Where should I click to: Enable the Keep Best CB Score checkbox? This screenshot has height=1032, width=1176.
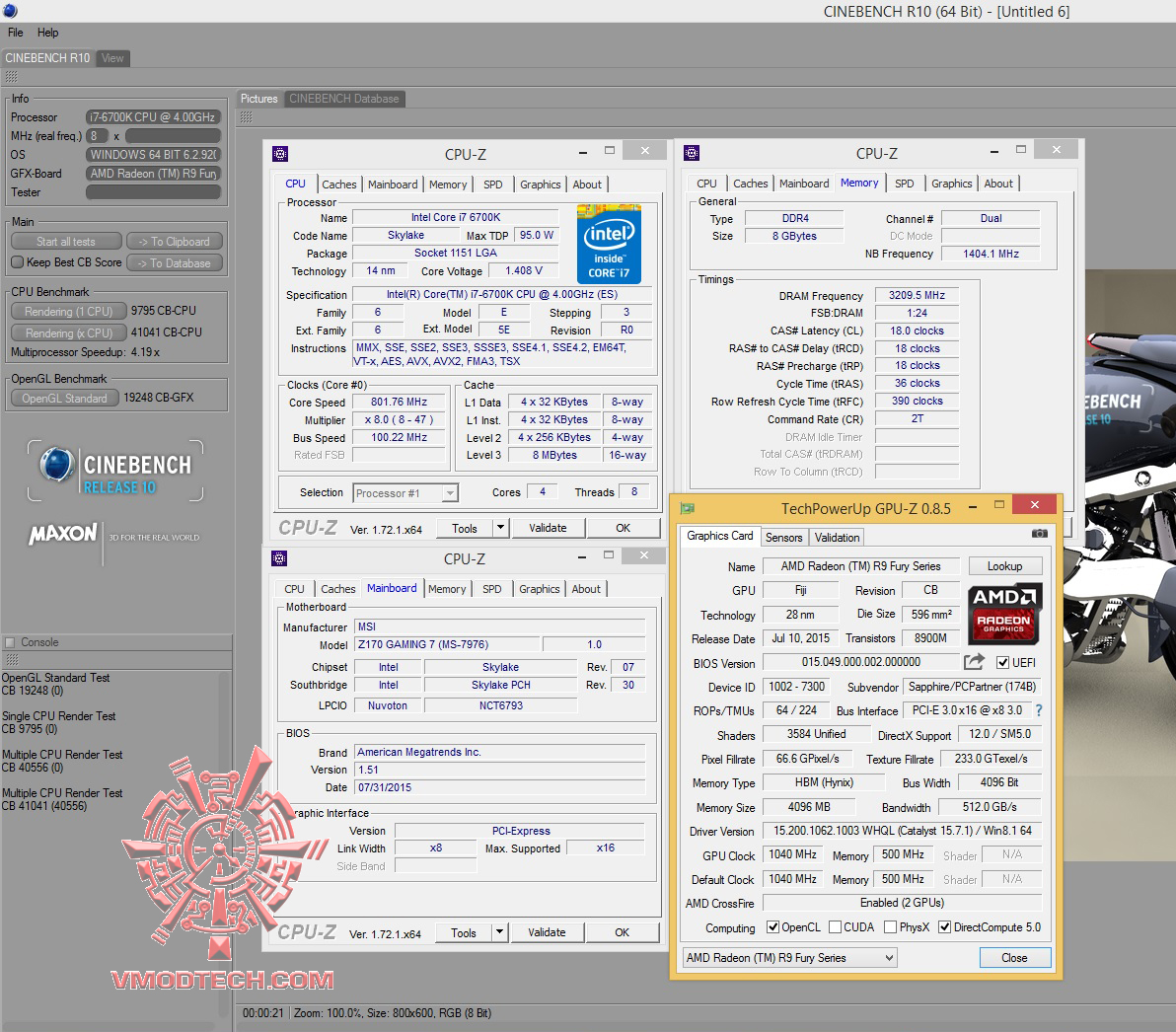18,262
